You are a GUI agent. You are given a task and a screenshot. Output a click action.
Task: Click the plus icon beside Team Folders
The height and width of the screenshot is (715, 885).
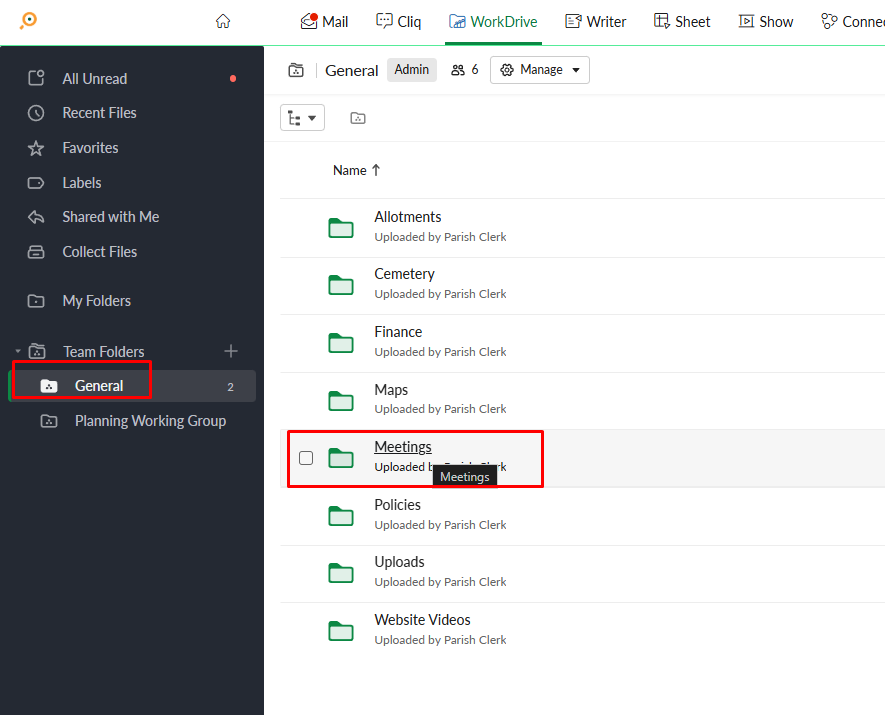tap(231, 351)
